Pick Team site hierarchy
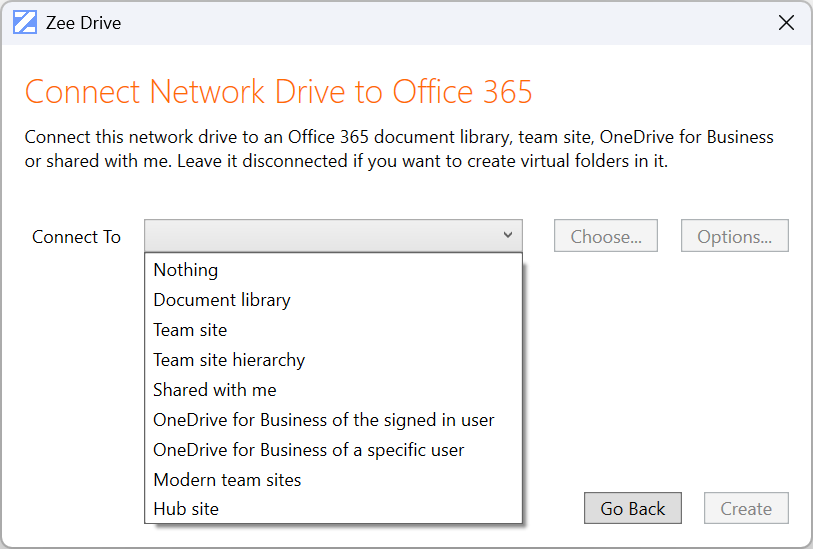 tap(229, 360)
